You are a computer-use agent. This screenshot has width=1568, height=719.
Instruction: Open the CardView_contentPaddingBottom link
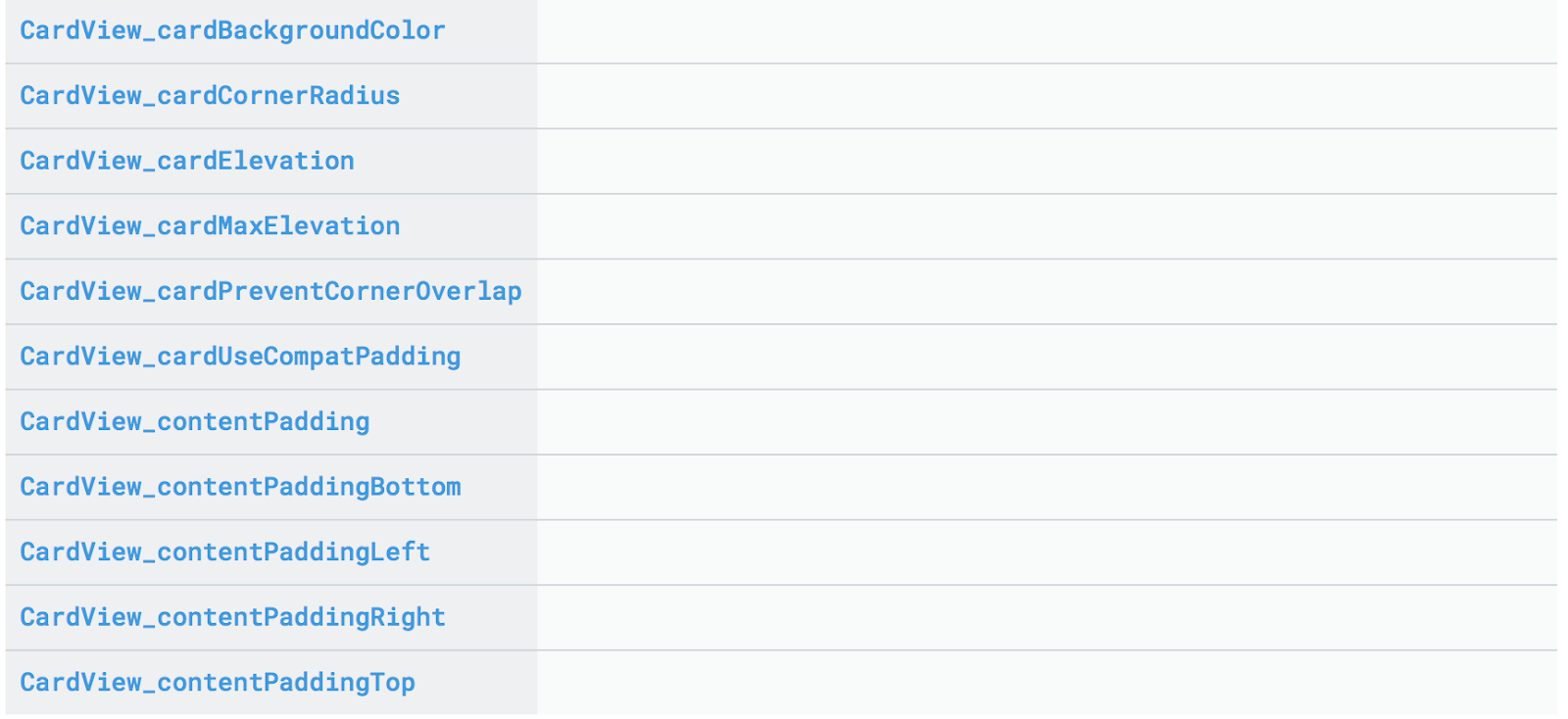coord(240,487)
